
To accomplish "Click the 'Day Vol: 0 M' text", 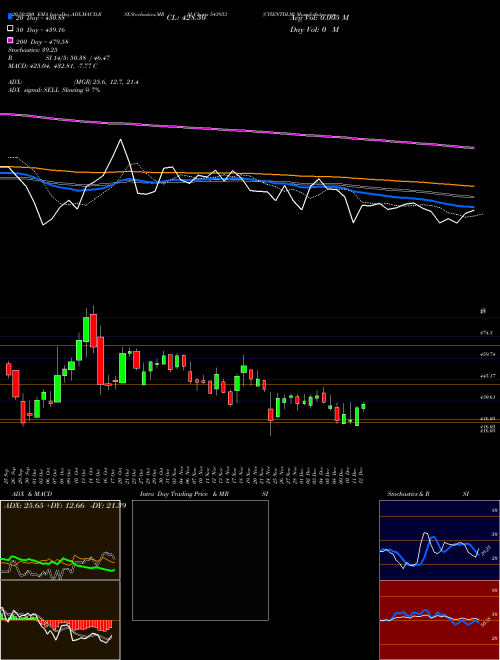I will coord(314,29).
